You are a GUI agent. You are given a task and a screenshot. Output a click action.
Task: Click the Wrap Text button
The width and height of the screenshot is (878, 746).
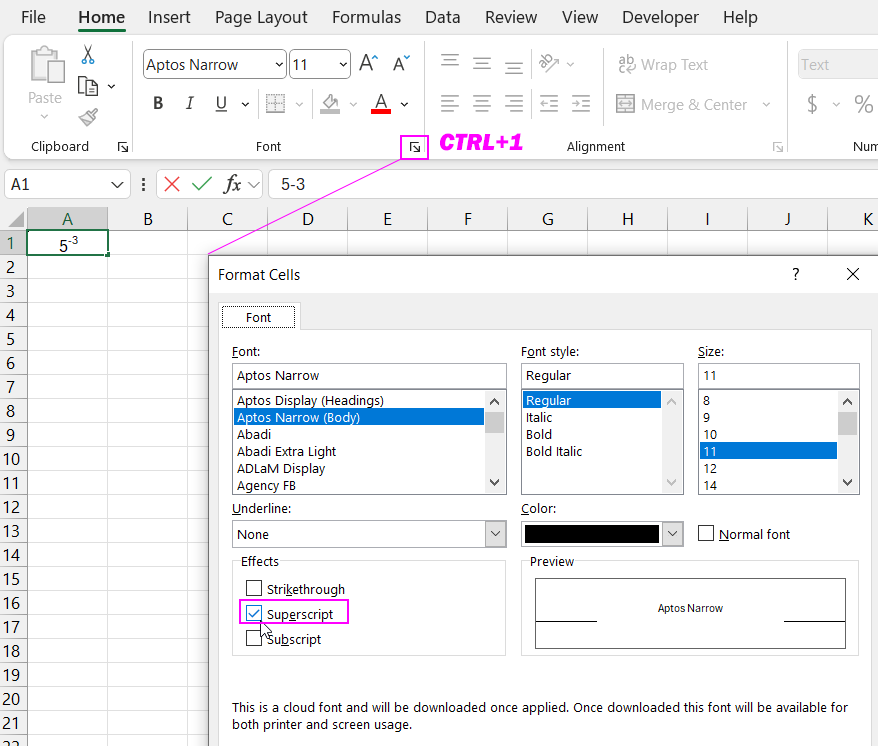coord(663,65)
